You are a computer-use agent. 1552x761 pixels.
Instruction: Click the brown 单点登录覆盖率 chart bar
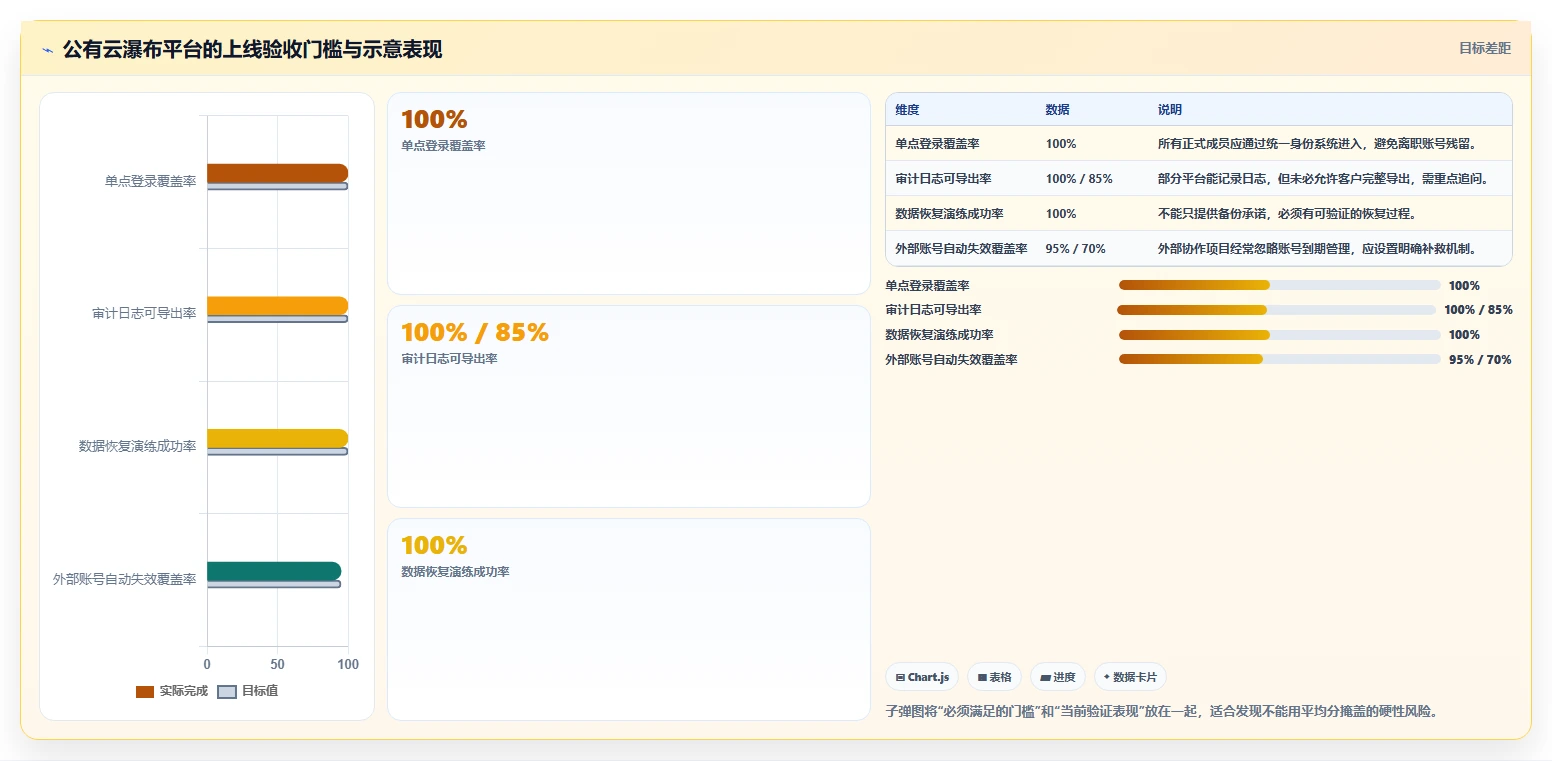coord(277,172)
